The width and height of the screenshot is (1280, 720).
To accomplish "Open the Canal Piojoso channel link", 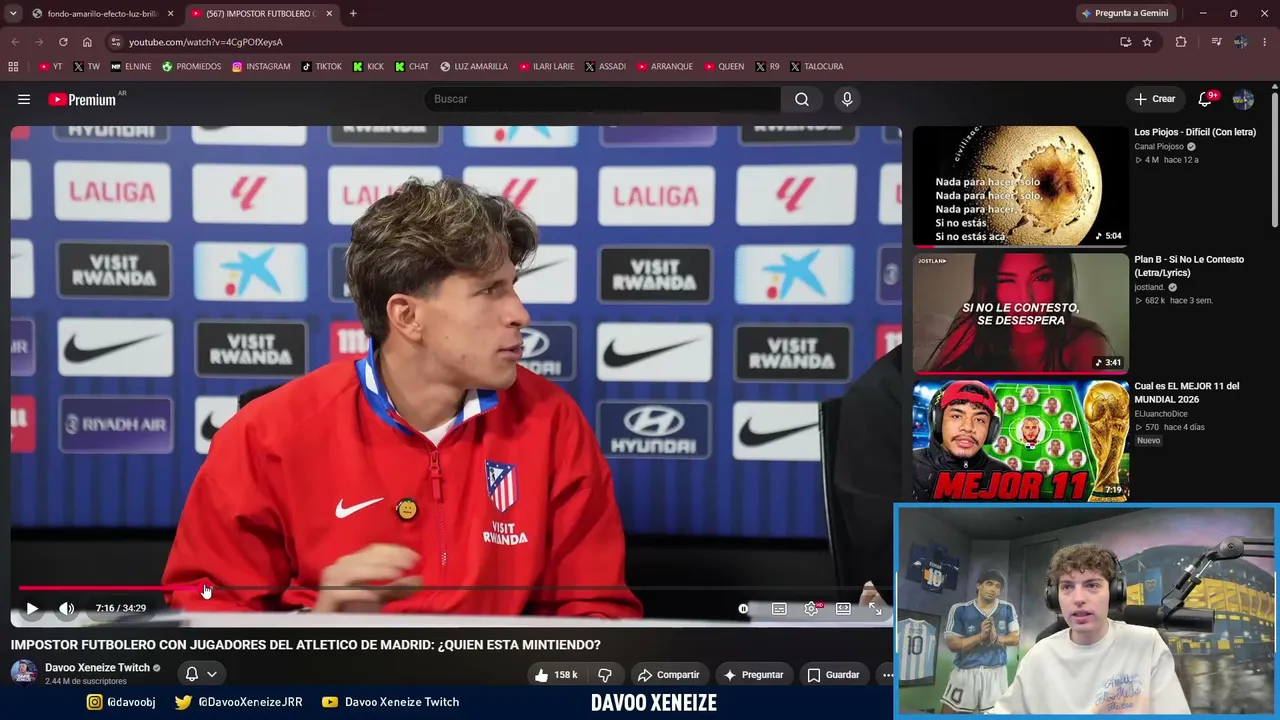I will tap(1159, 147).
